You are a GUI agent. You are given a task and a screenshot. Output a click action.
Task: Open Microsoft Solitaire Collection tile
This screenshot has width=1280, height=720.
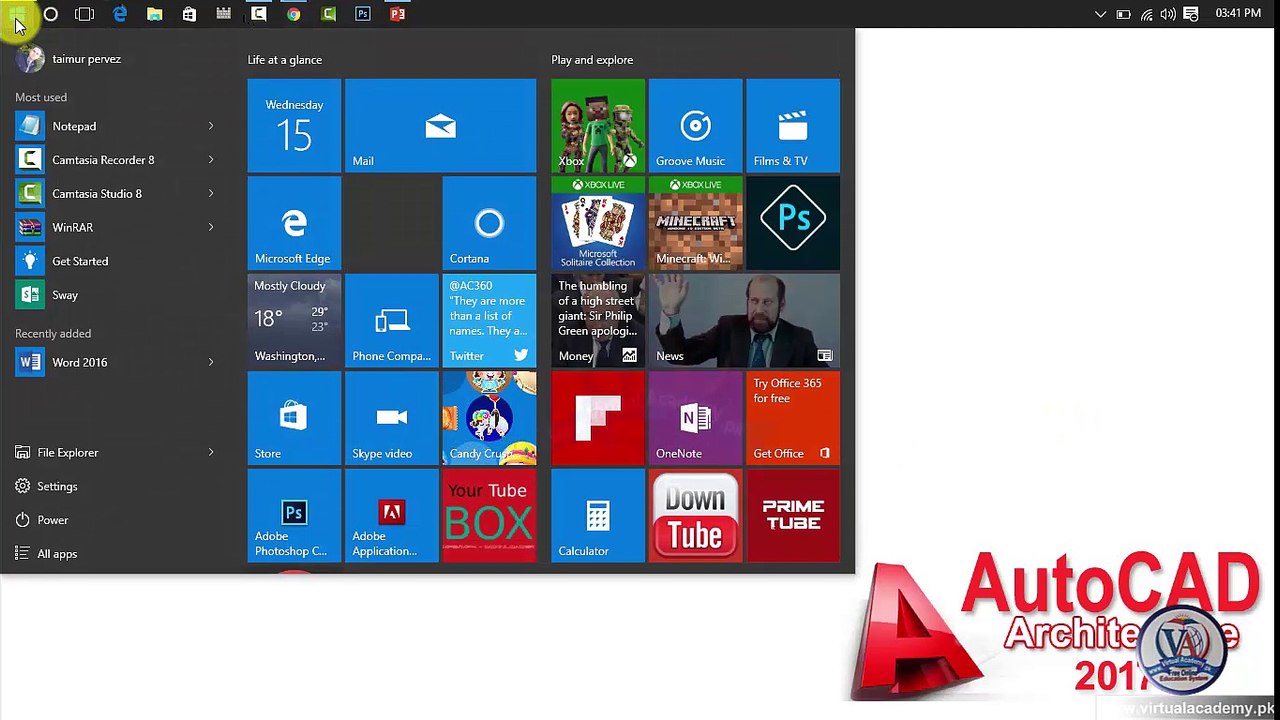[x=598, y=224]
